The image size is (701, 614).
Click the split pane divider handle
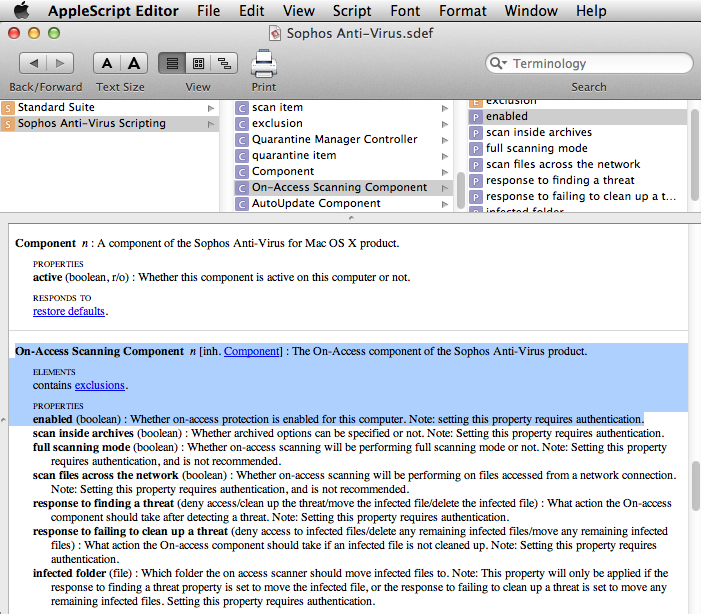click(351, 218)
